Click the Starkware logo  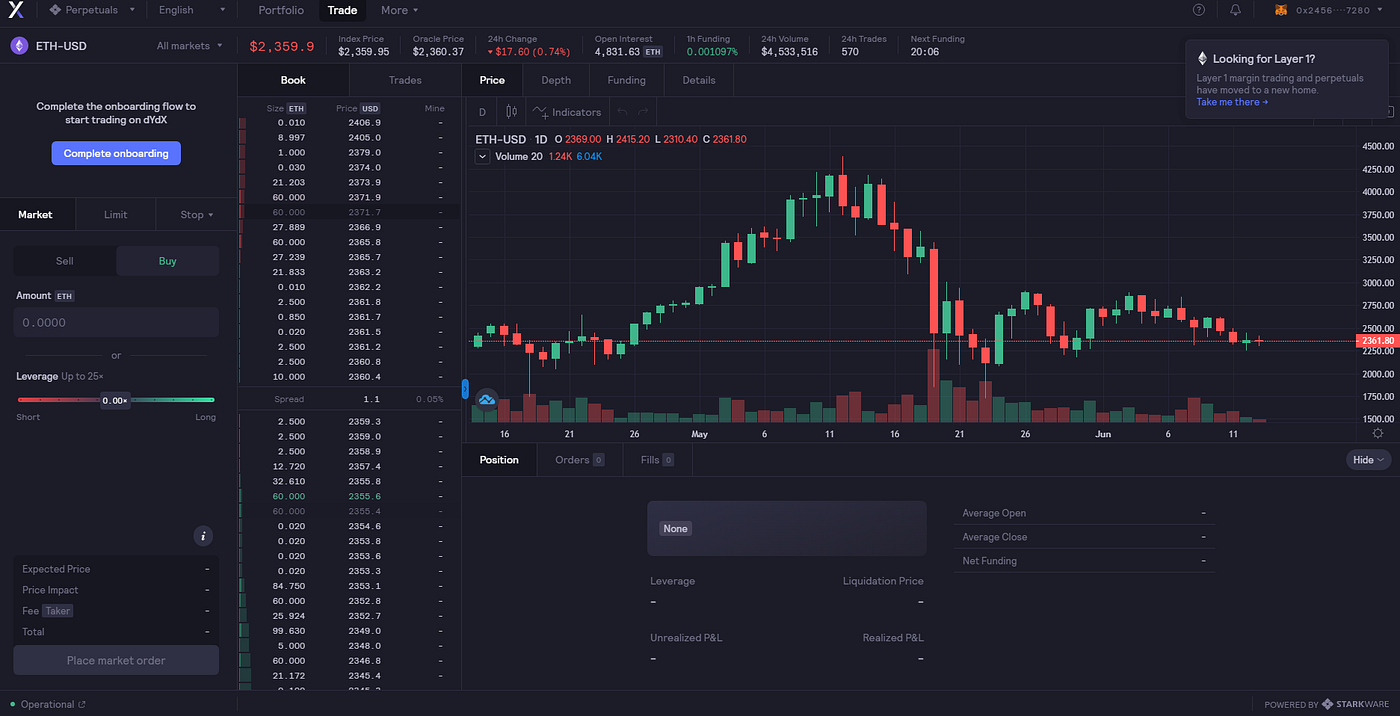(1357, 705)
